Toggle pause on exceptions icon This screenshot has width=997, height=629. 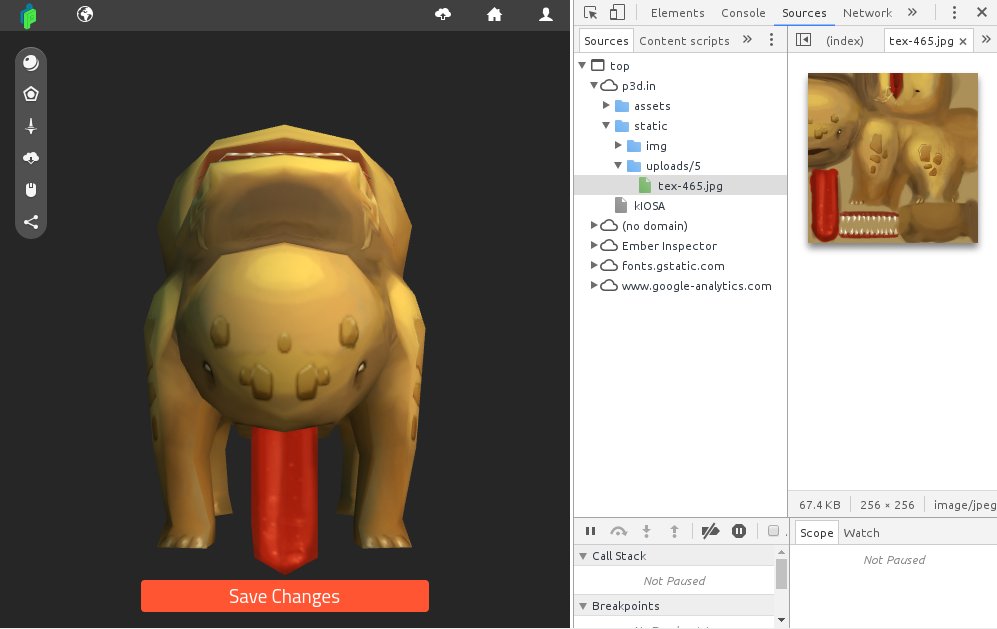pyautogui.click(x=739, y=531)
